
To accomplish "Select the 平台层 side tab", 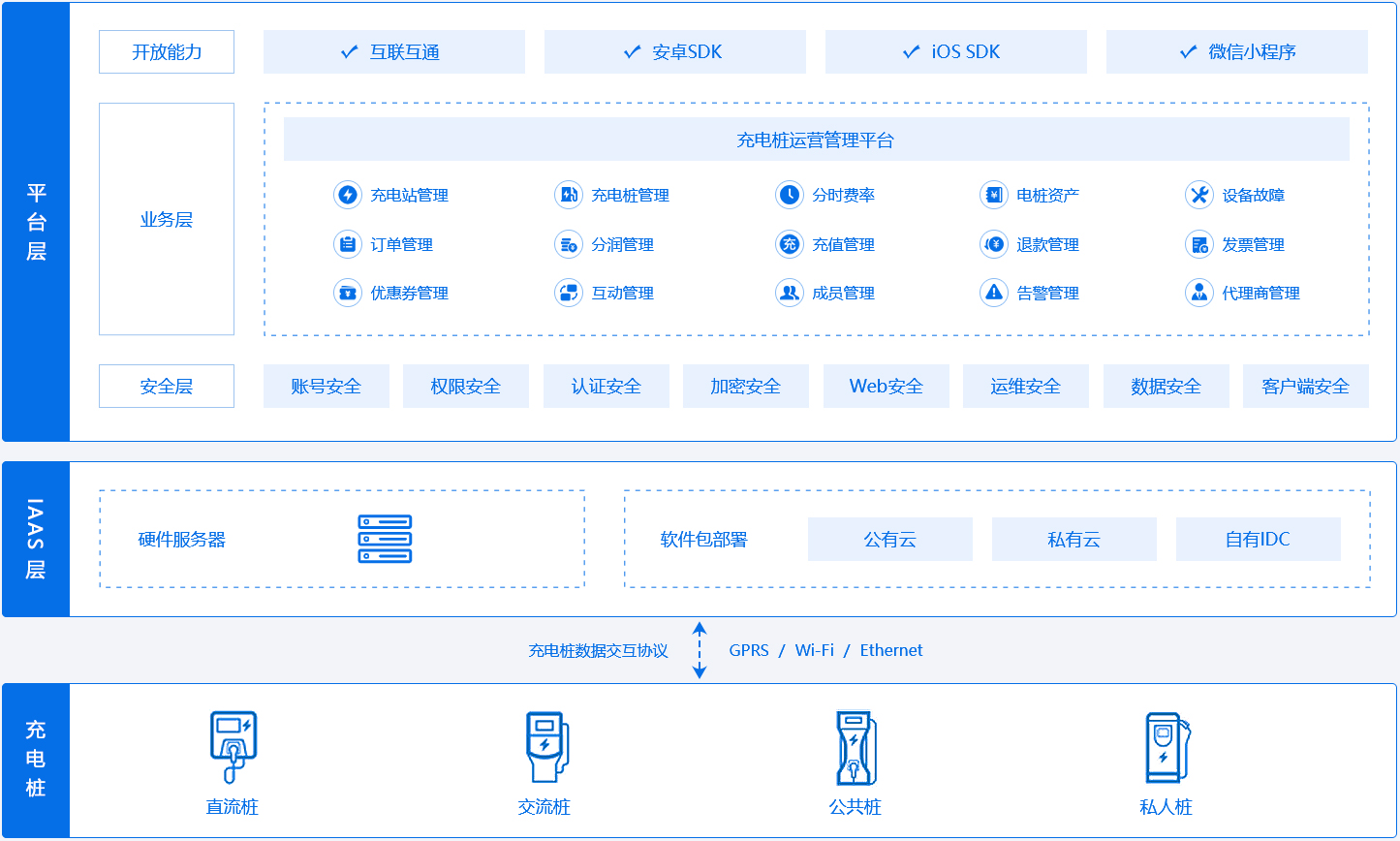I will (36, 222).
